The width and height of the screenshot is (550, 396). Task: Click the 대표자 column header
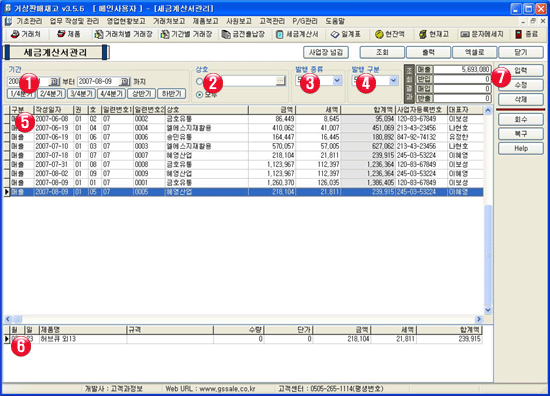pos(465,110)
